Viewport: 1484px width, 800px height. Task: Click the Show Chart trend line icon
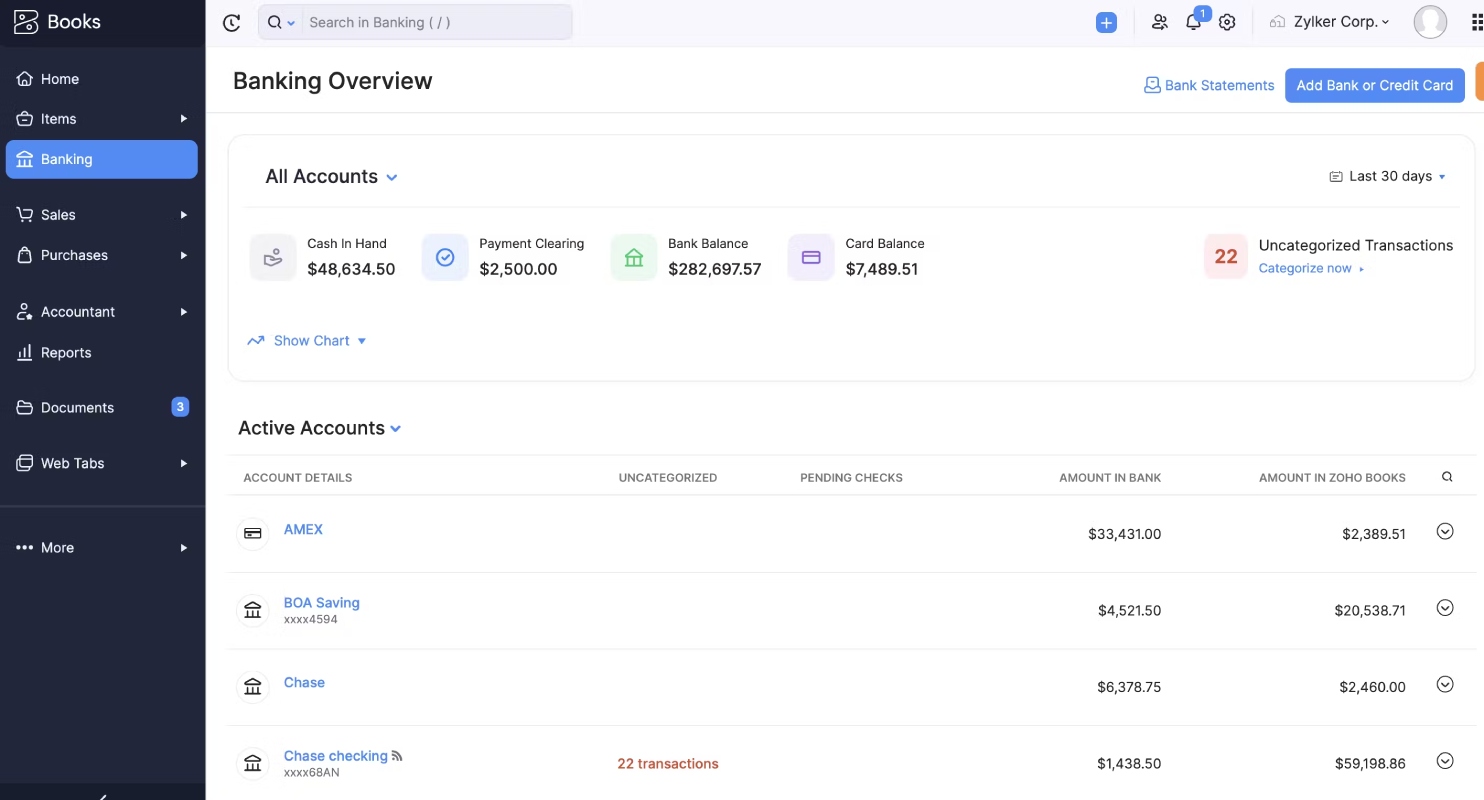point(256,341)
